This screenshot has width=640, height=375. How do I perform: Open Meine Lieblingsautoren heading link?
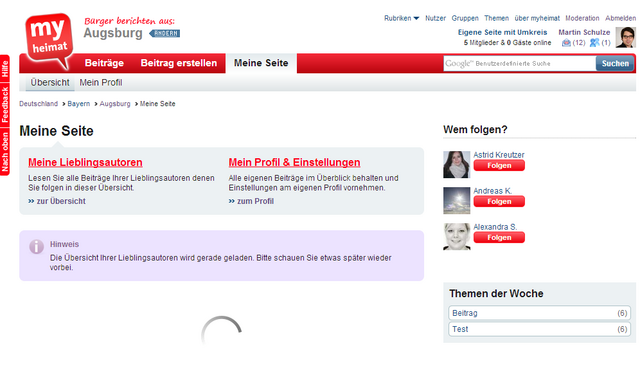85,162
